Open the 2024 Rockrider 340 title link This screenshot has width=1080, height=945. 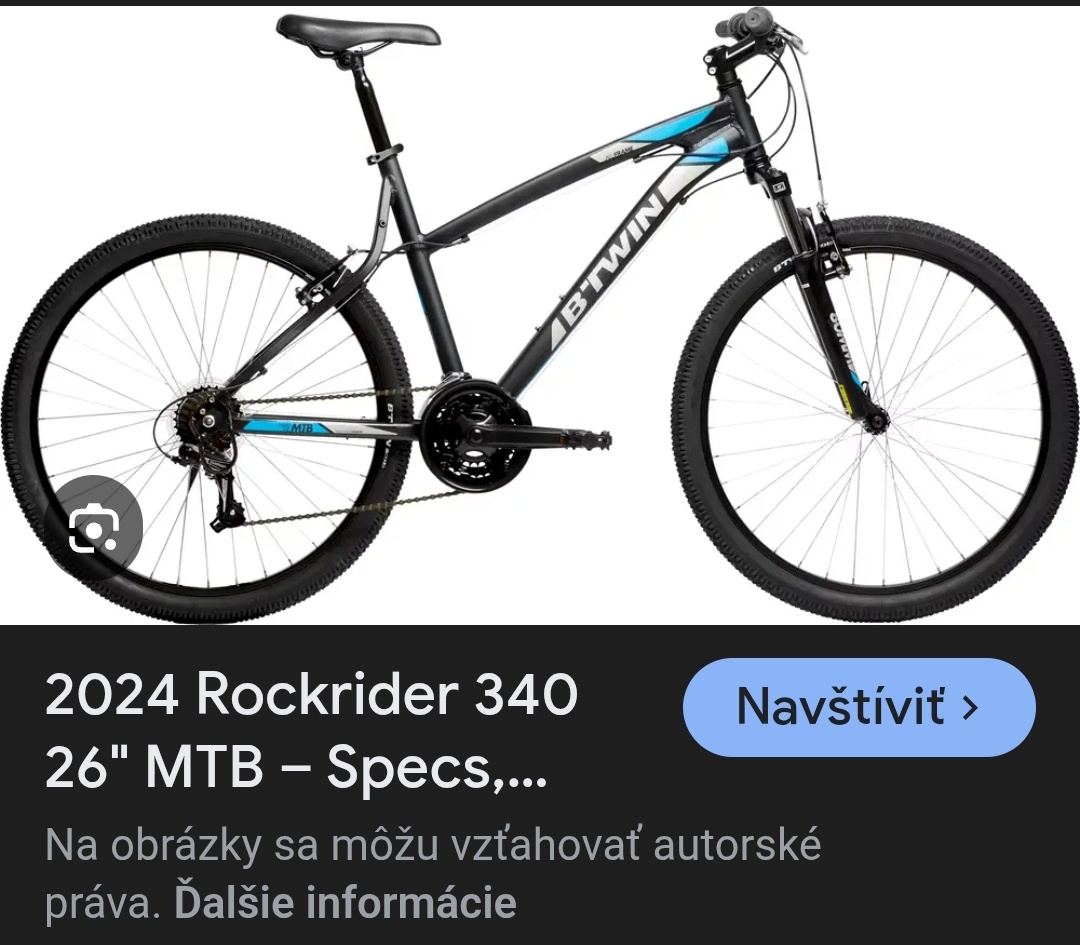coord(311,731)
